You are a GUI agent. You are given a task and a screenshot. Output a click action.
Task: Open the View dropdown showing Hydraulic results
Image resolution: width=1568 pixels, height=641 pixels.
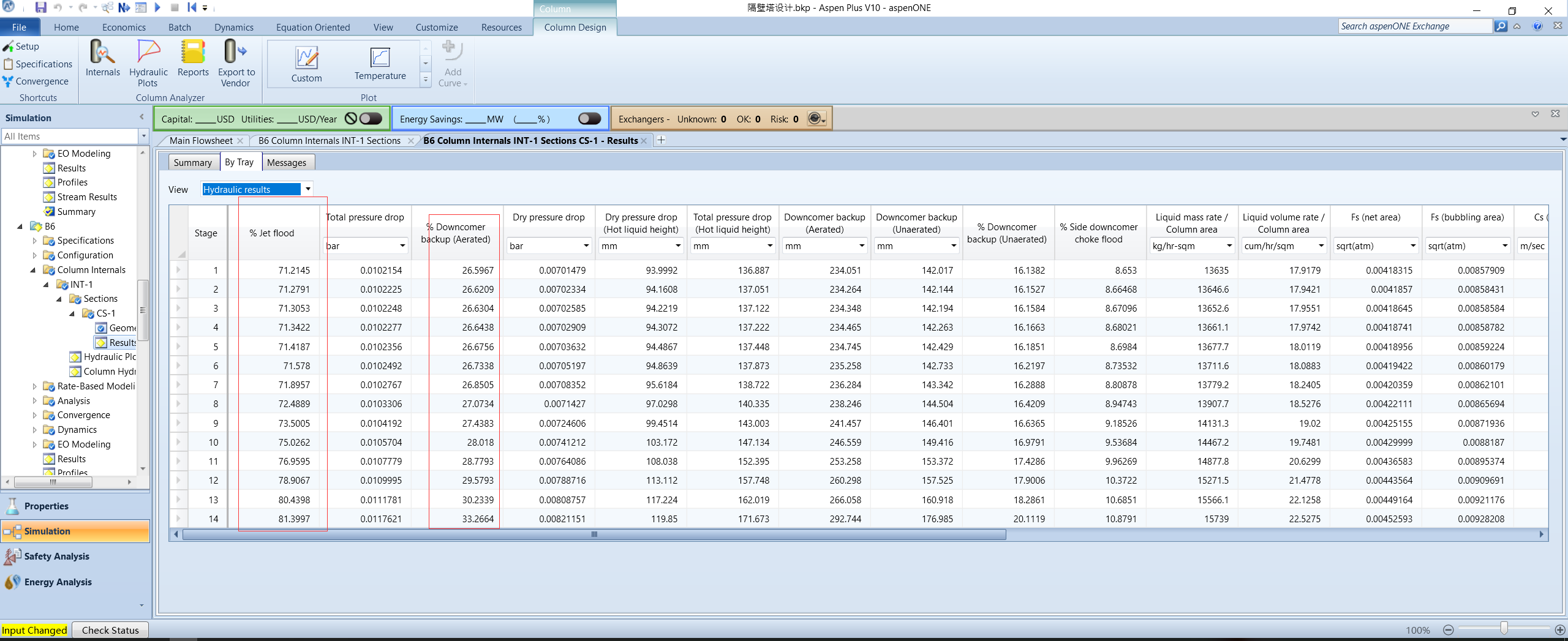[x=308, y=189]
